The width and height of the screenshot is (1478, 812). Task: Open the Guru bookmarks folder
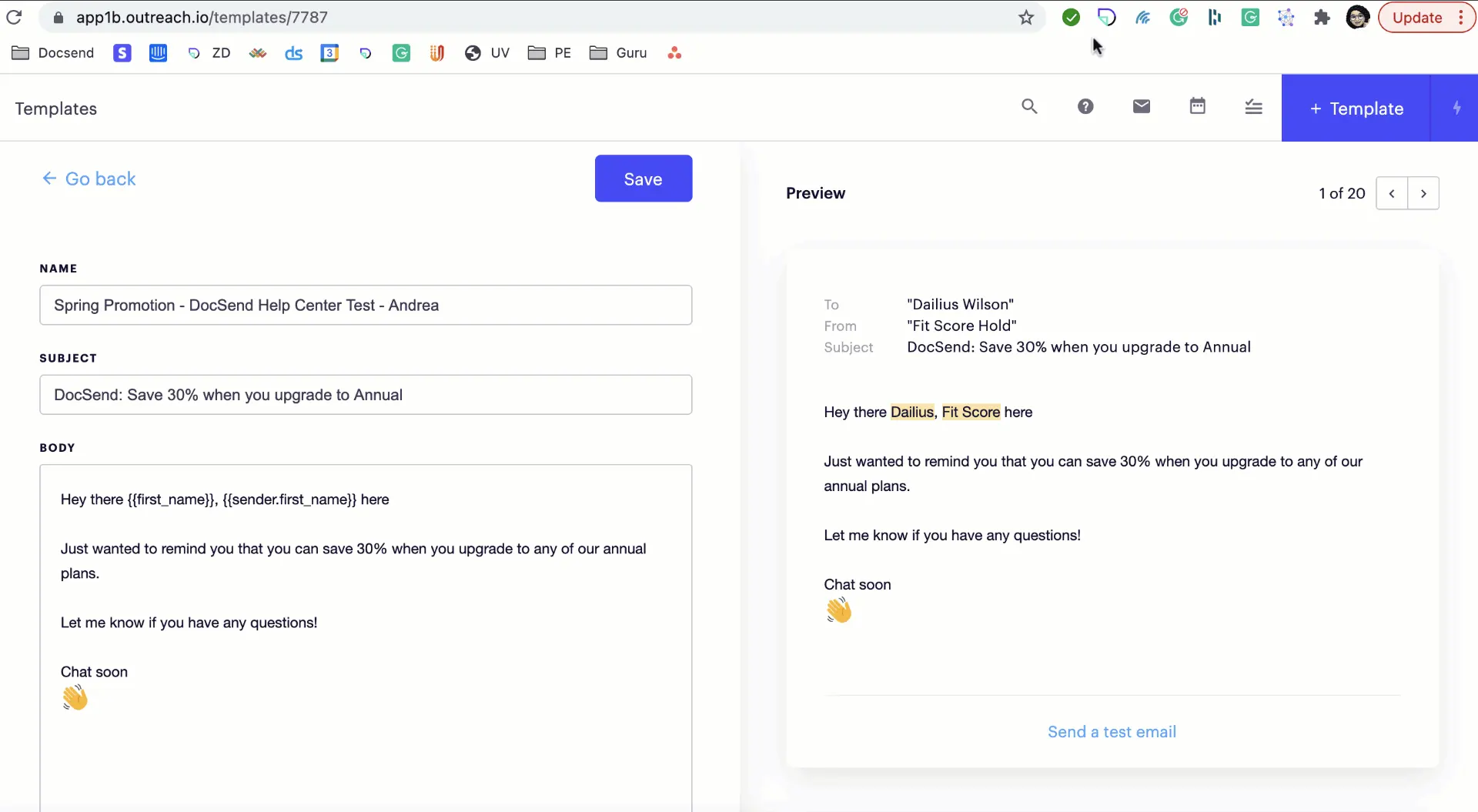point(618,52)
